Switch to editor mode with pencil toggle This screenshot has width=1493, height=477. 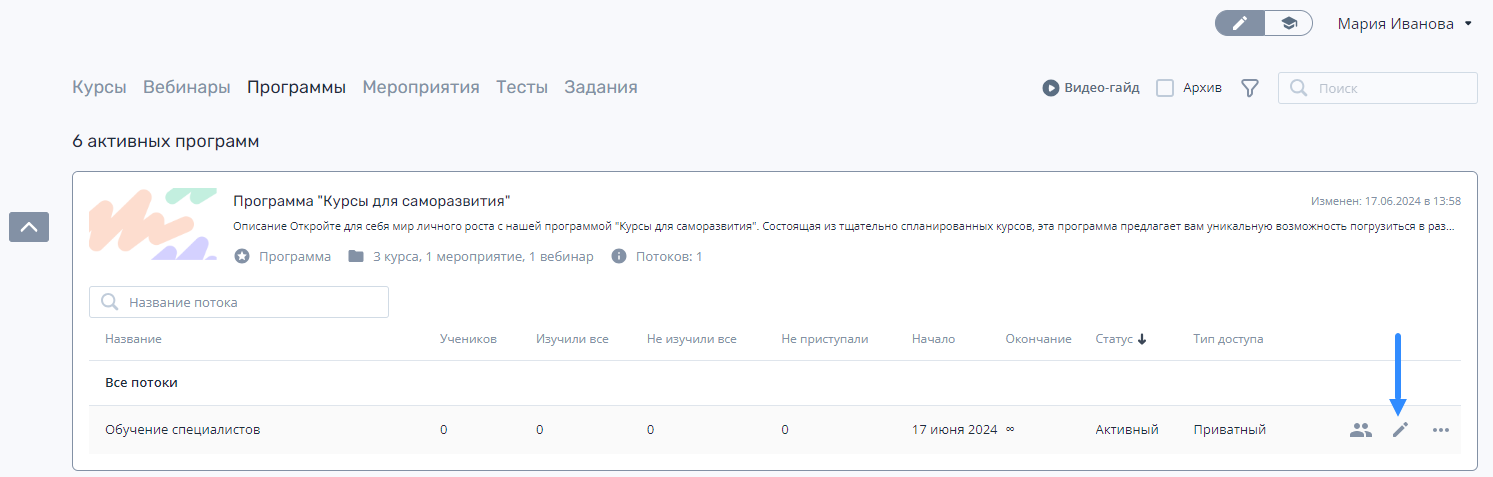[1240, 24]
